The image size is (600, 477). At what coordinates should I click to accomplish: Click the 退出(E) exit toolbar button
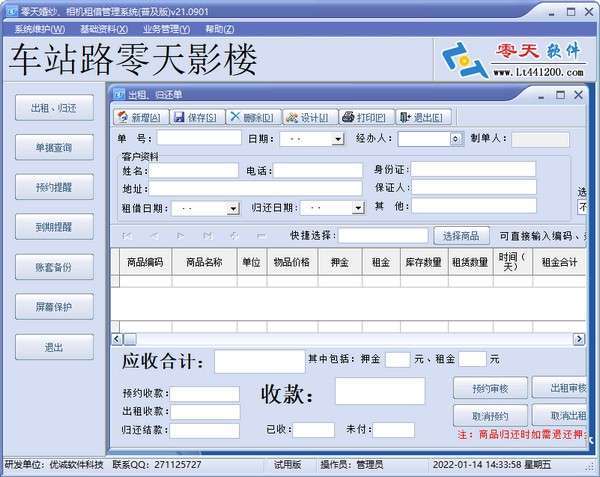pyautogui.click(x=423, y=117)
